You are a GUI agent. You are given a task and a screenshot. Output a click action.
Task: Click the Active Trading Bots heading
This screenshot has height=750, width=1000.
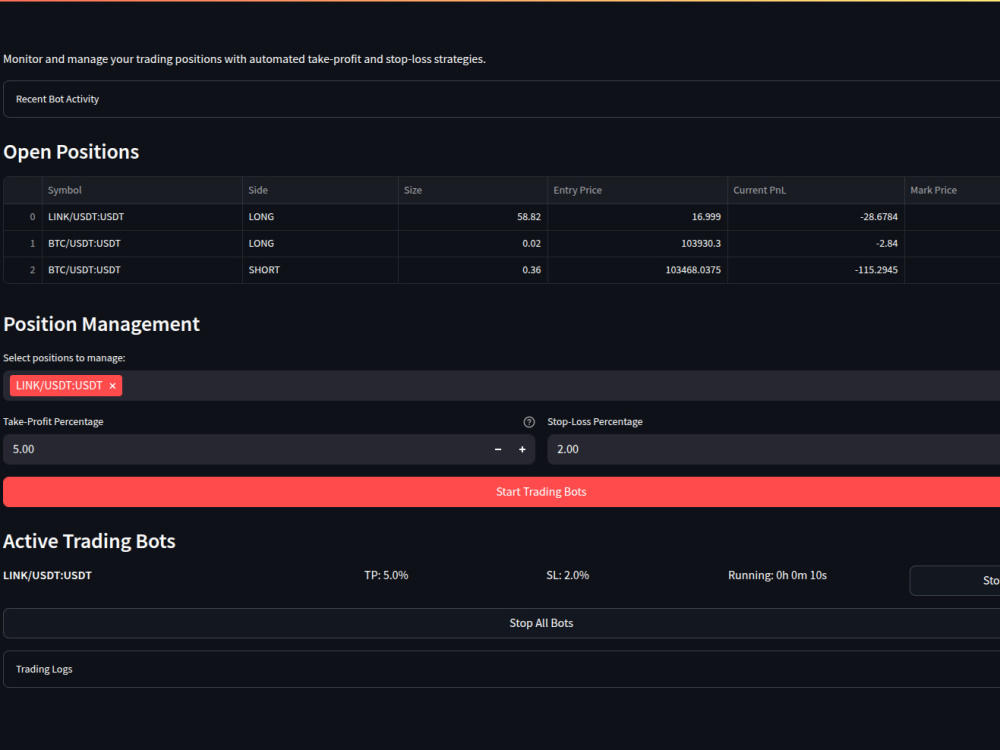[89, 541]
